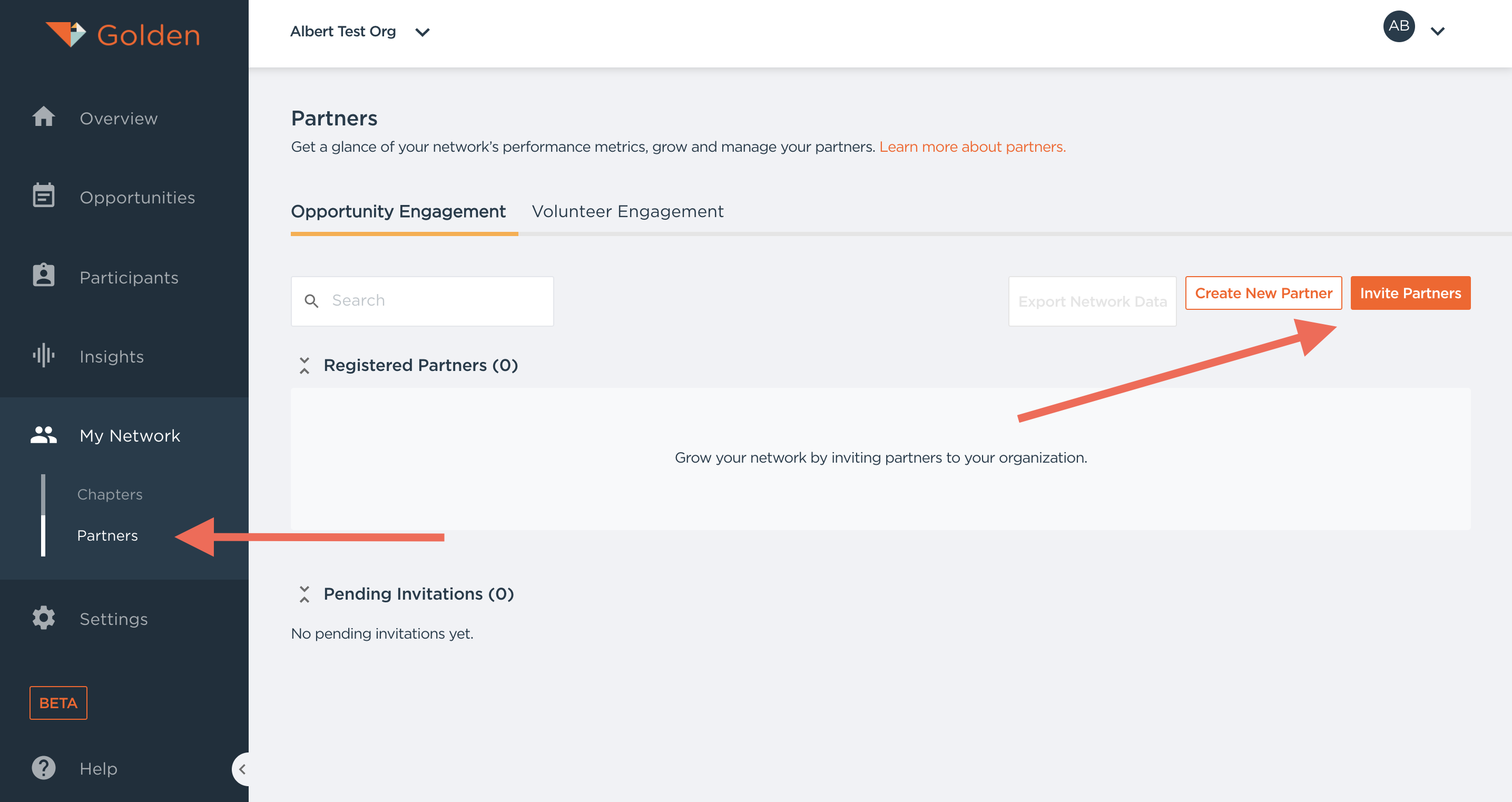Screen dimensions: 1512x802
Task: Click the Invite Partners button
Action: 1410,293
